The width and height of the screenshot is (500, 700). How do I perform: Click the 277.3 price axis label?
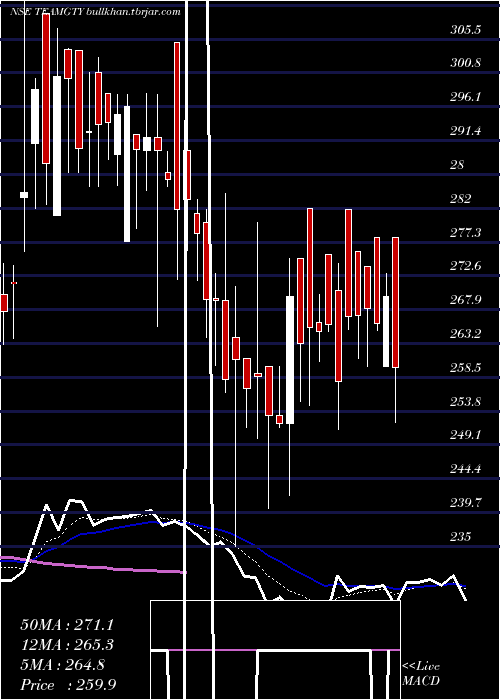[x=465, y=233]
